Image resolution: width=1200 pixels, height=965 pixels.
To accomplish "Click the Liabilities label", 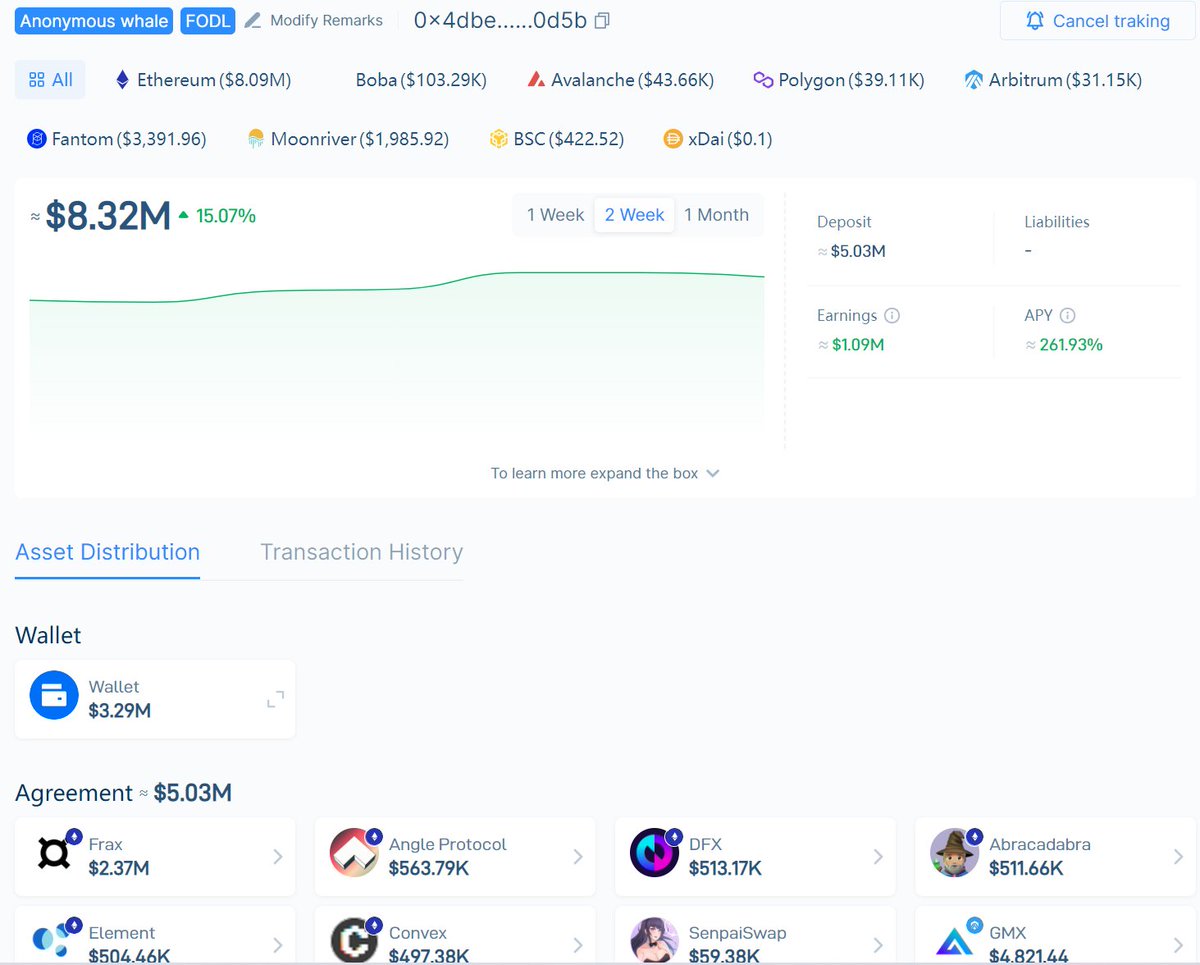I will coord(1057,222).
